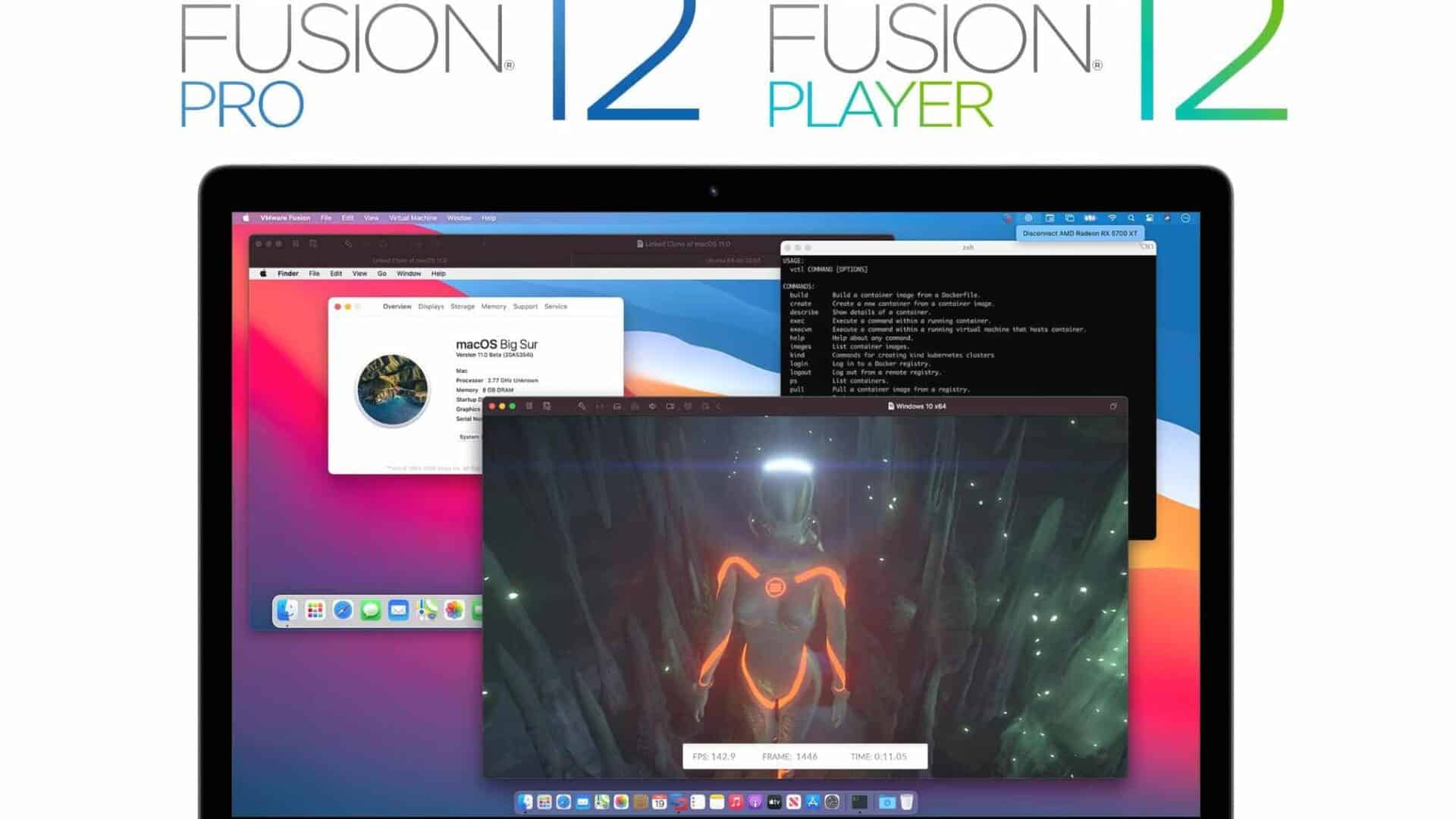Open Photos in the guest macOS dock
Screen dimensions: 1456x819
[454, 610]
